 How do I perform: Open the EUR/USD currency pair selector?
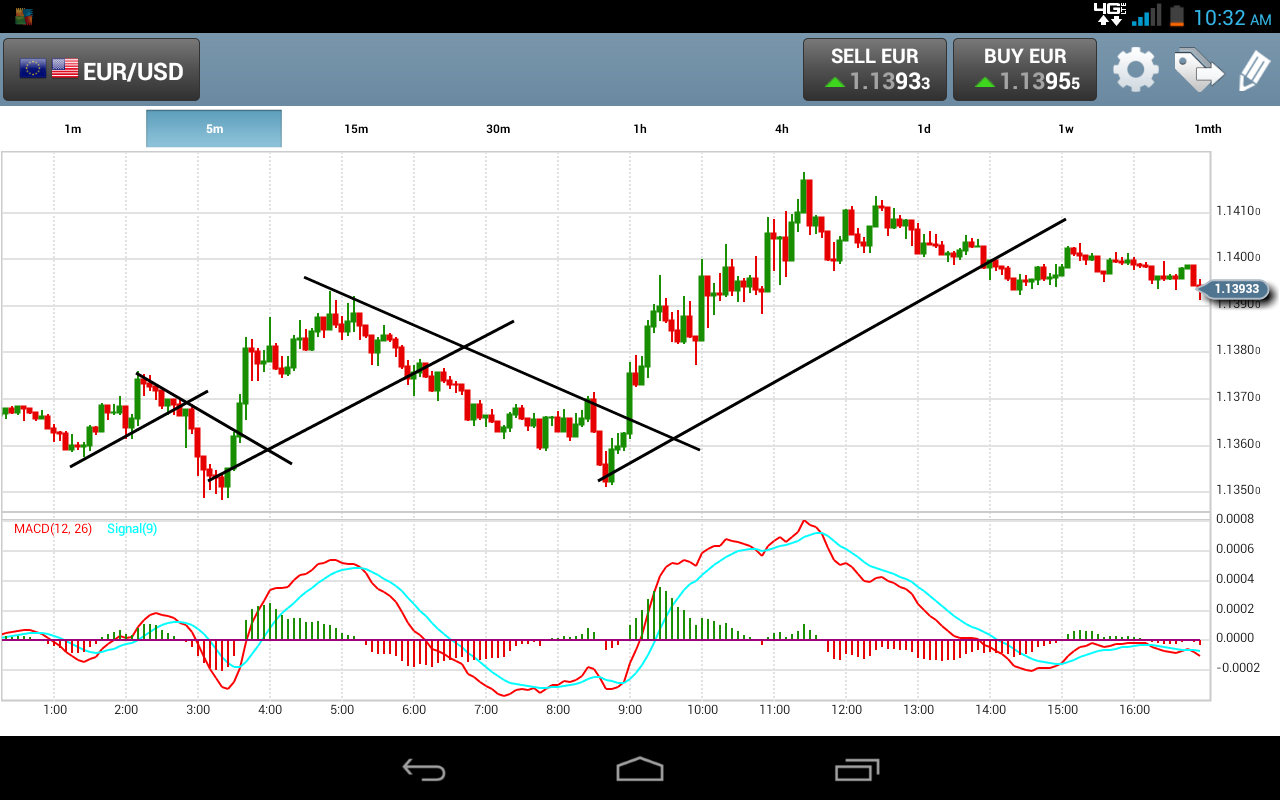point(102,70)
